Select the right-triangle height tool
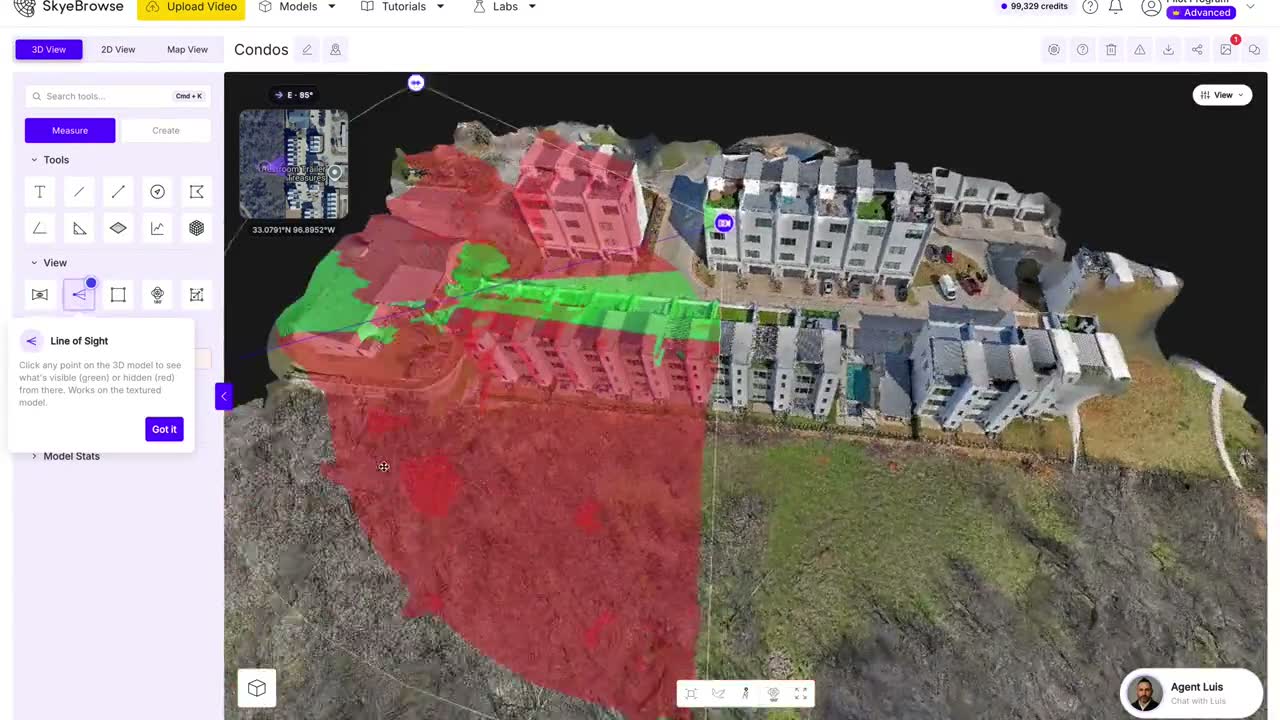The image size is (1280, 720). (x=79, y=228)
